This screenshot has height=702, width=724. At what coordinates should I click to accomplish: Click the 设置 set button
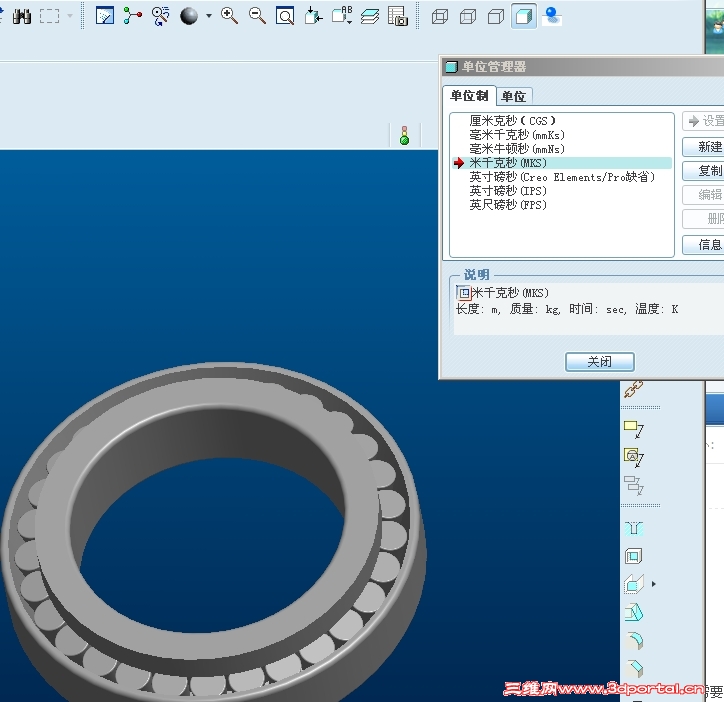(x=703, y=121)
